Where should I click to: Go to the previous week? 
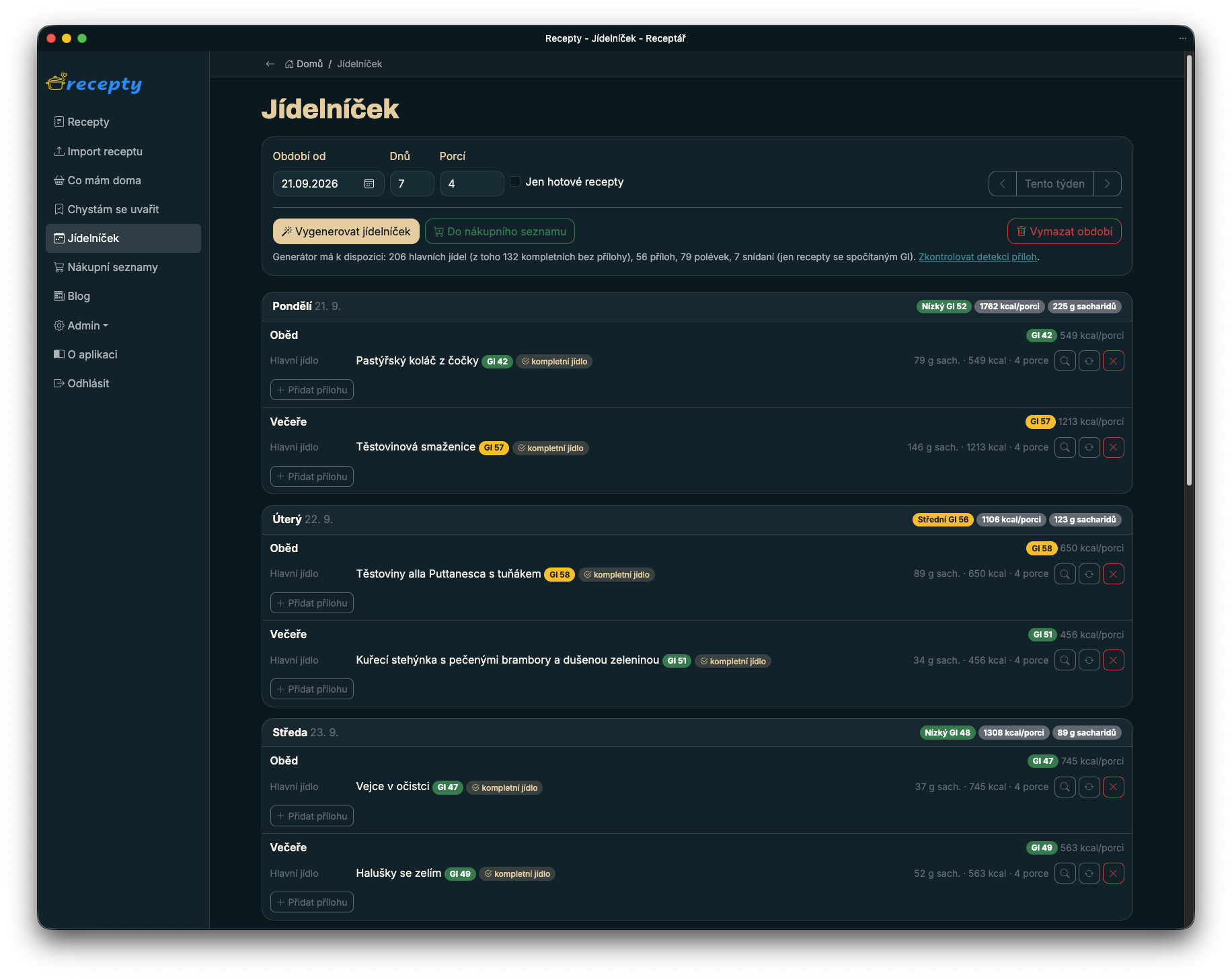[1002, 184]
